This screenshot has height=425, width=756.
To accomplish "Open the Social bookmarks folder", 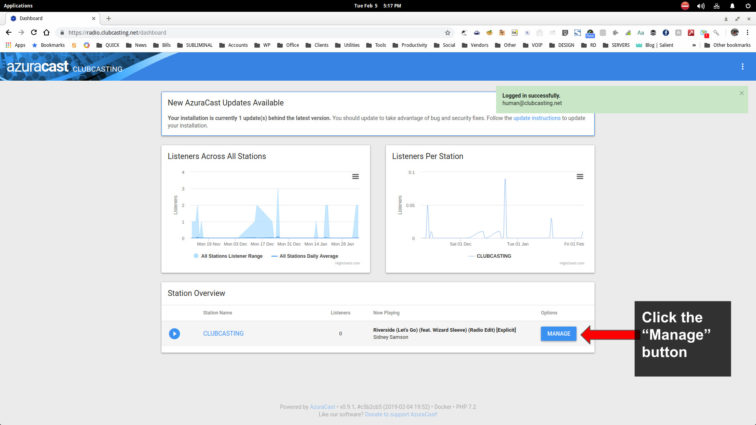I will pyautogui.click(x=445, y=45).
